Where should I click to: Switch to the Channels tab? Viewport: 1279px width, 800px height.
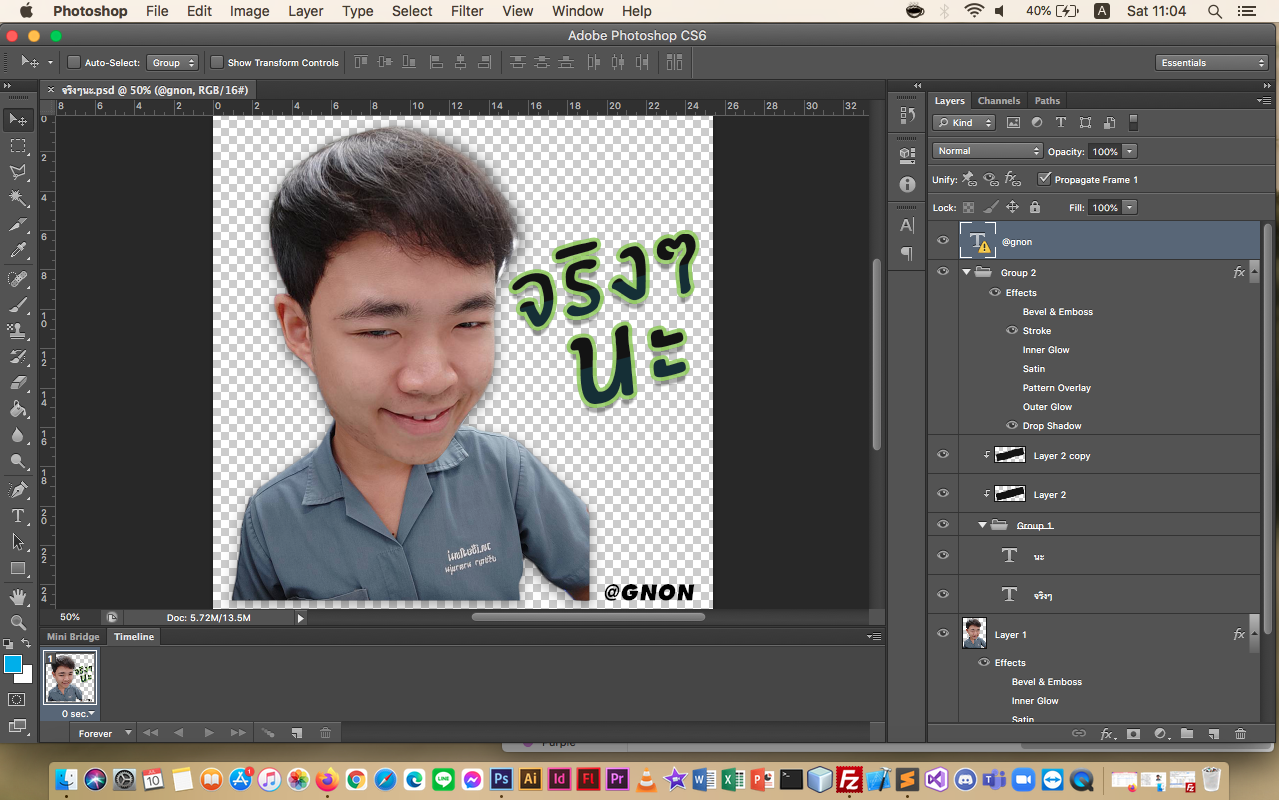click(998, 101)
